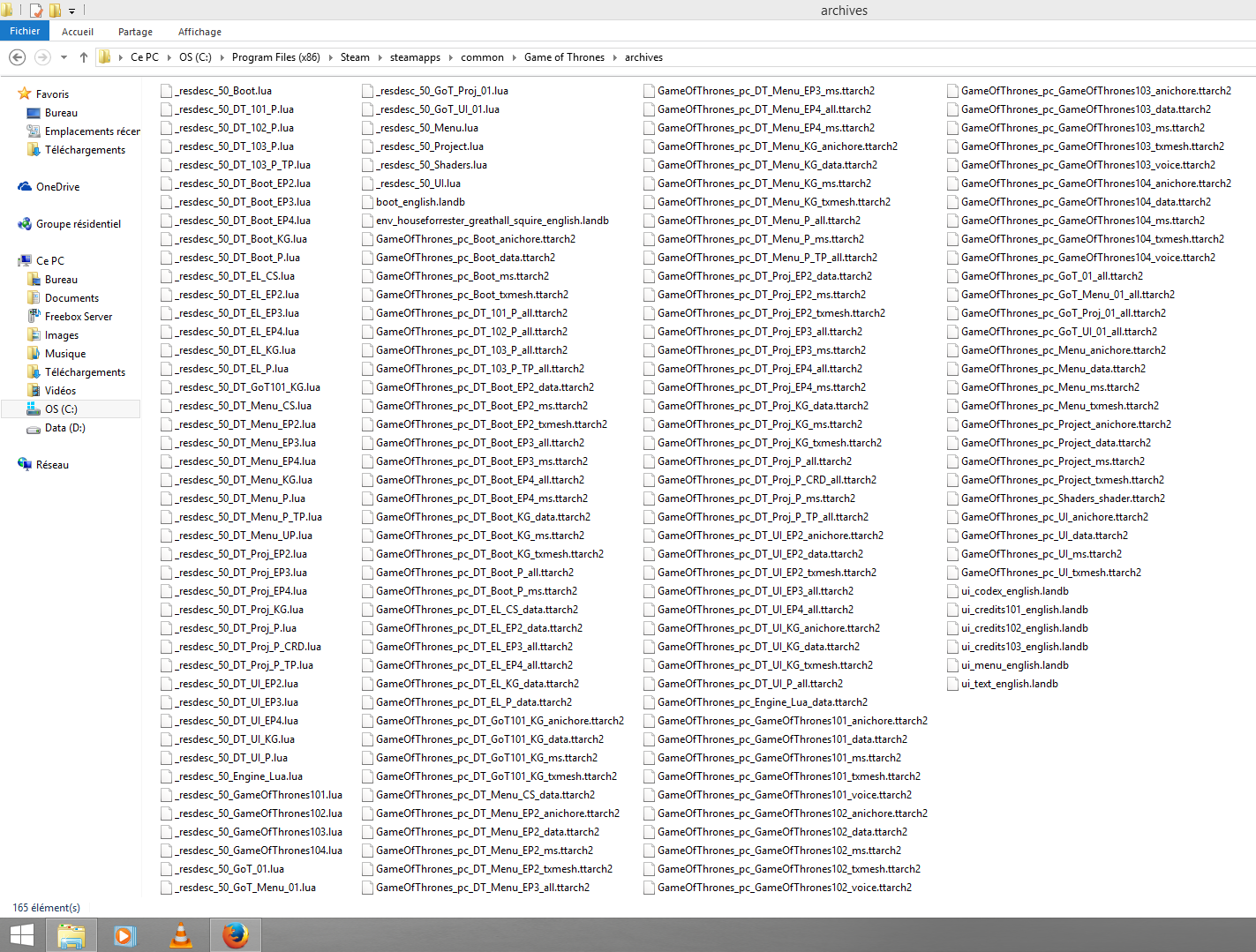The width and height of the screenshot is (1256, 952).
Task: Click 'Program Files (x86)' breadcrumb
Action: pos(276,57)
